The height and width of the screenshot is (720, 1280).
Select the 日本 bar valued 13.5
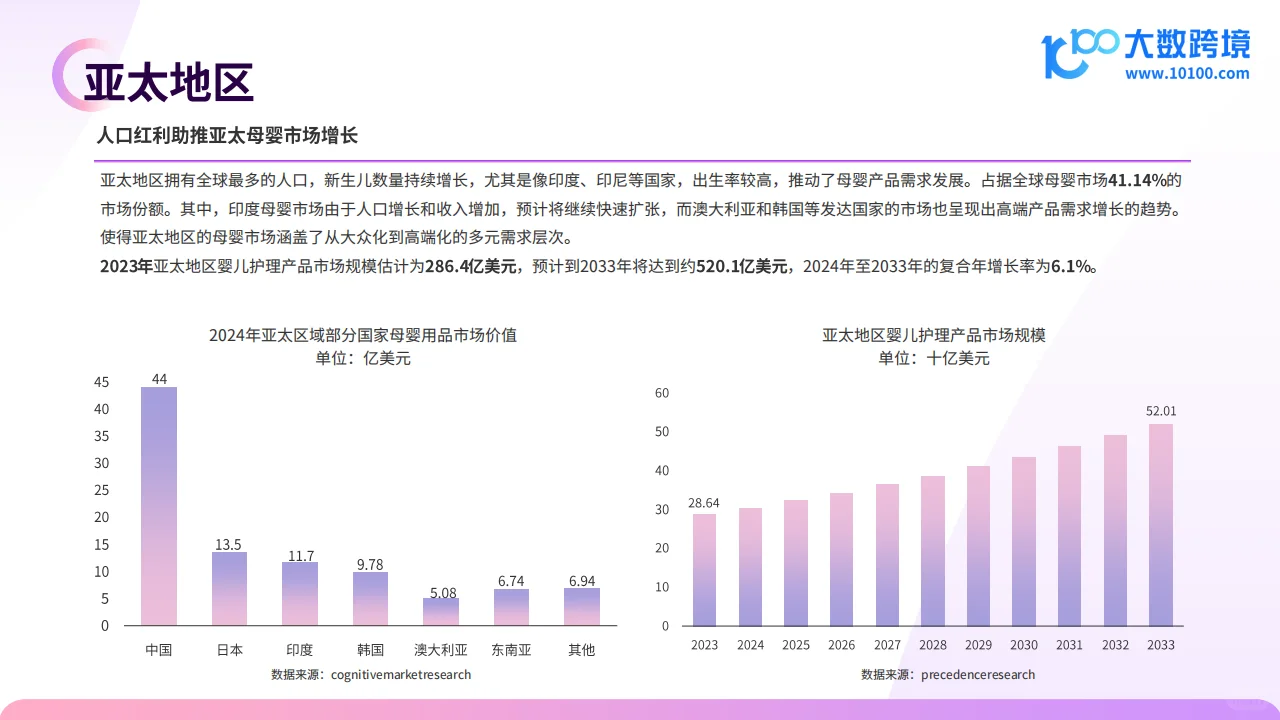(229, 588)
